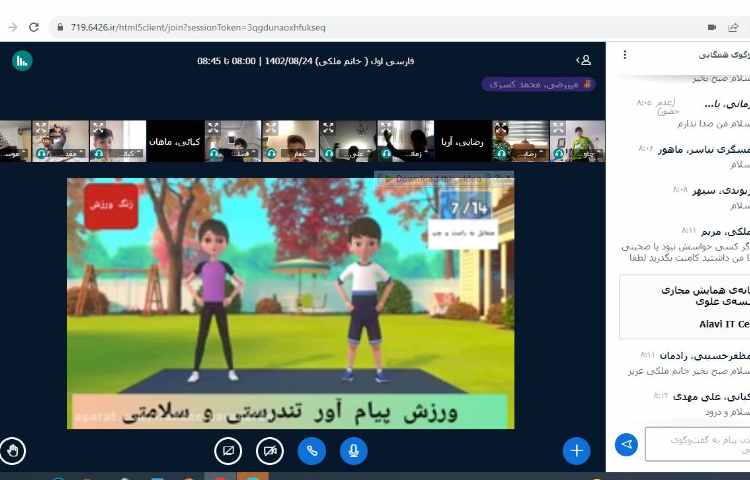750x480 pixels.
Task: Click chat sender کیانی، علی مهدی
Action: coord(711,396)
